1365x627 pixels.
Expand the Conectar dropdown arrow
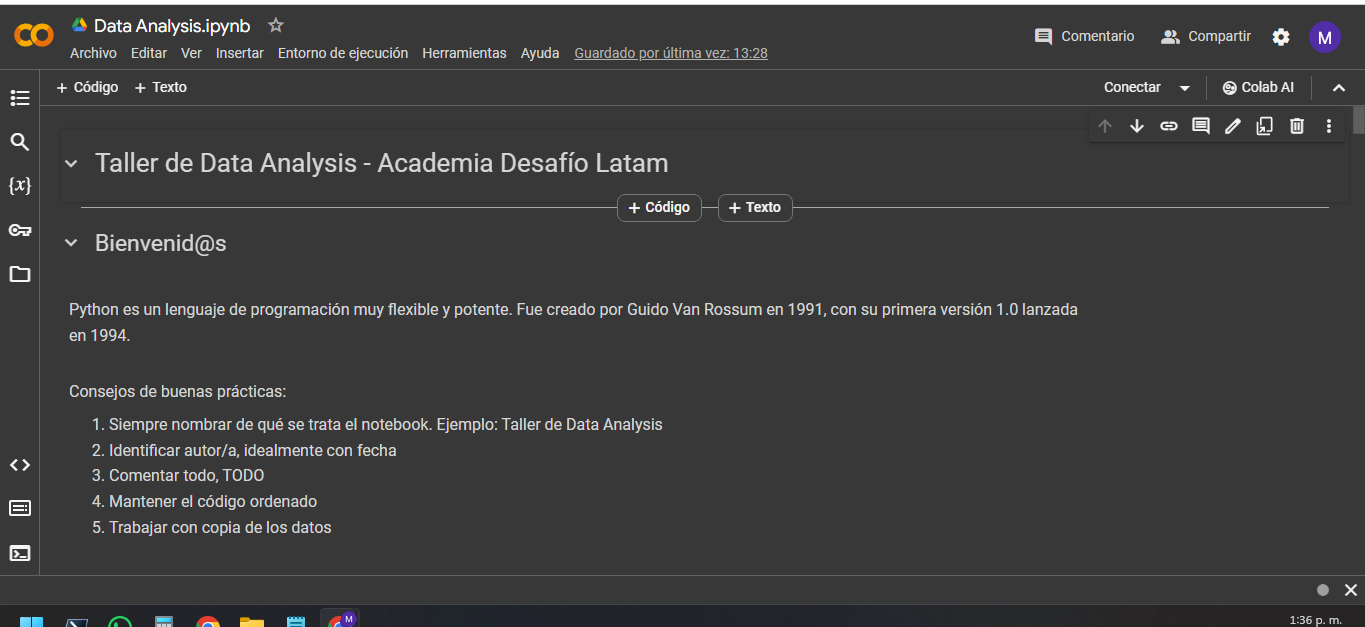tap(1186, 87)
